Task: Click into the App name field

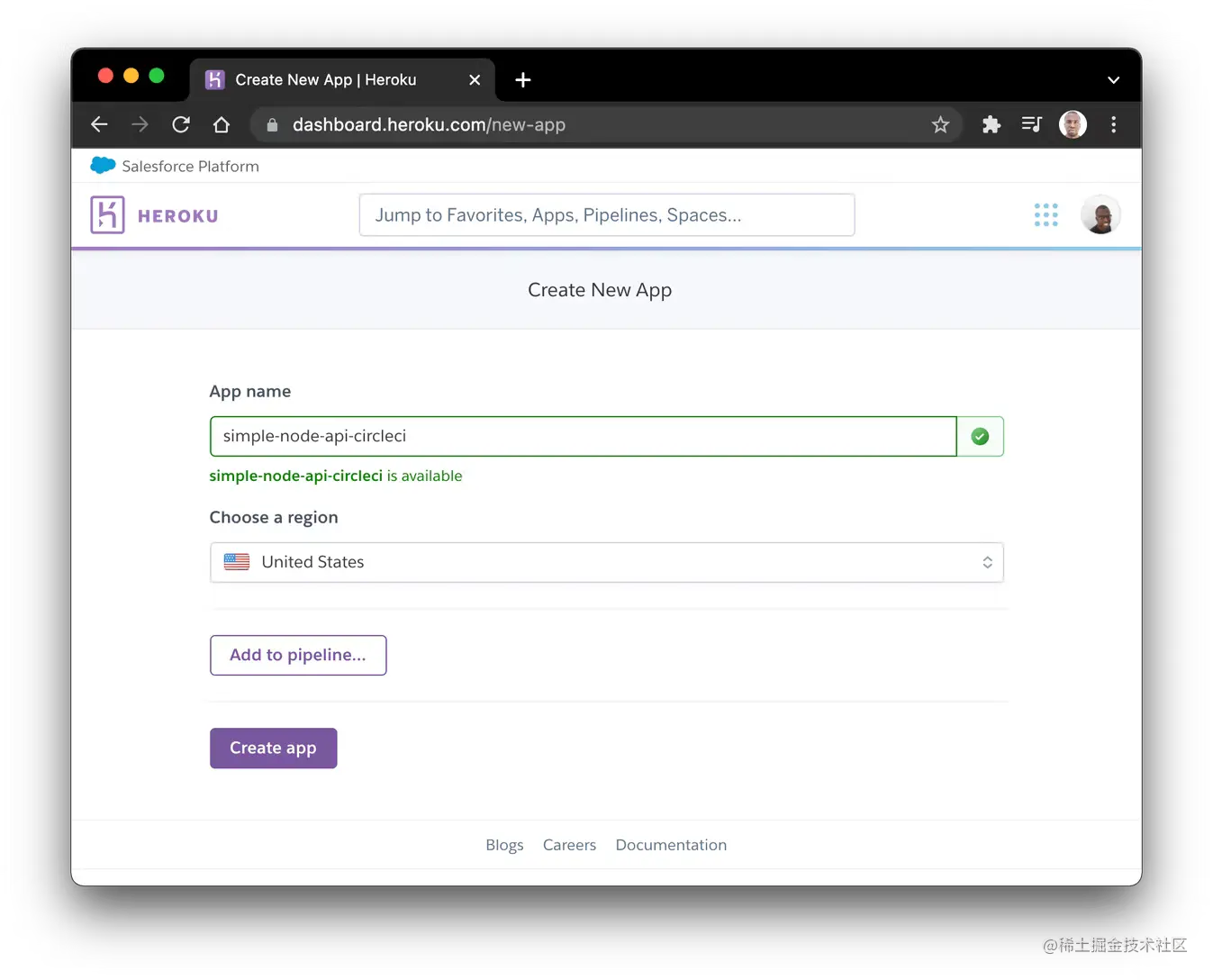Action: pos(583,436)
